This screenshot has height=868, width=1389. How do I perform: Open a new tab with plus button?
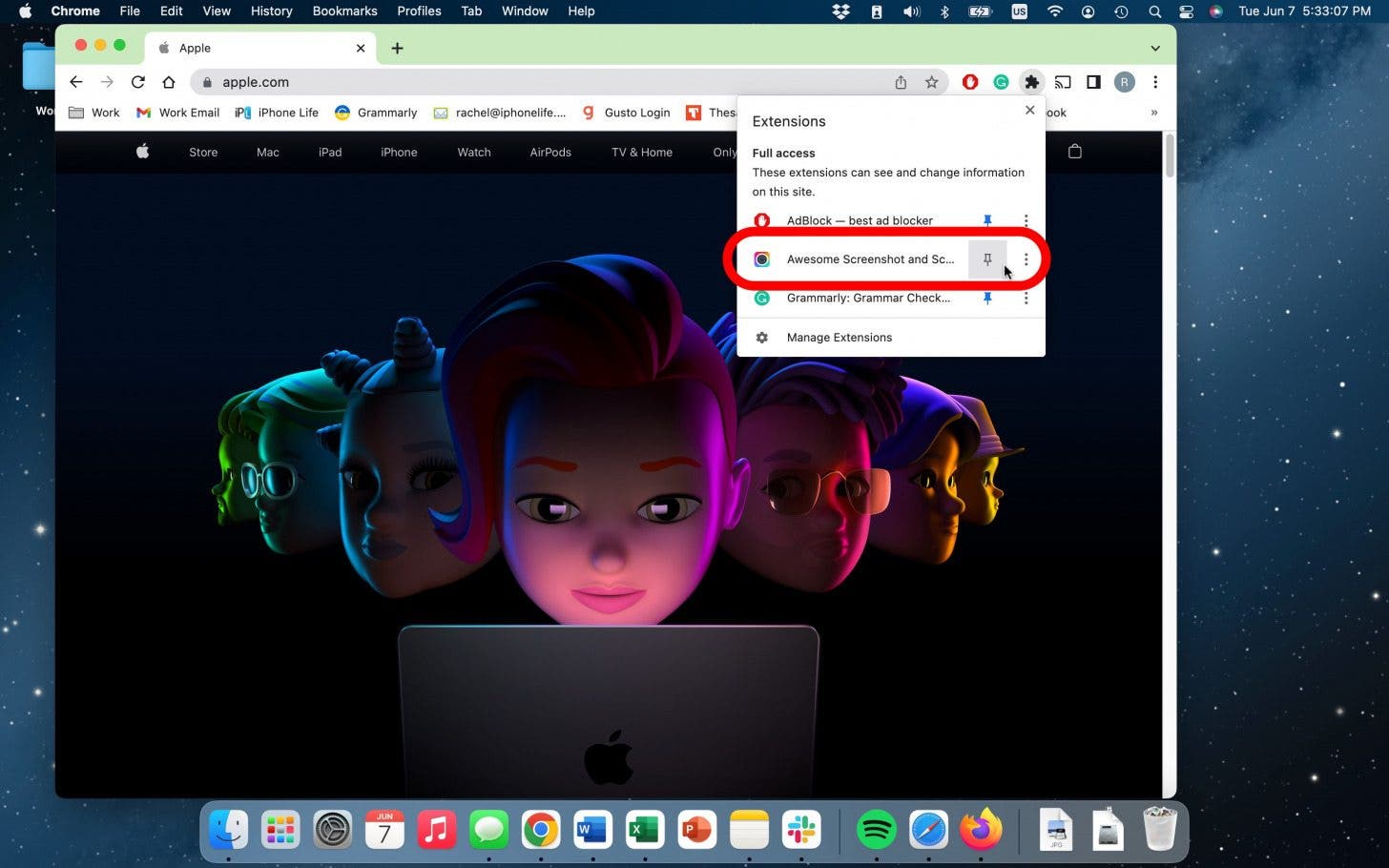coord(397,48)
